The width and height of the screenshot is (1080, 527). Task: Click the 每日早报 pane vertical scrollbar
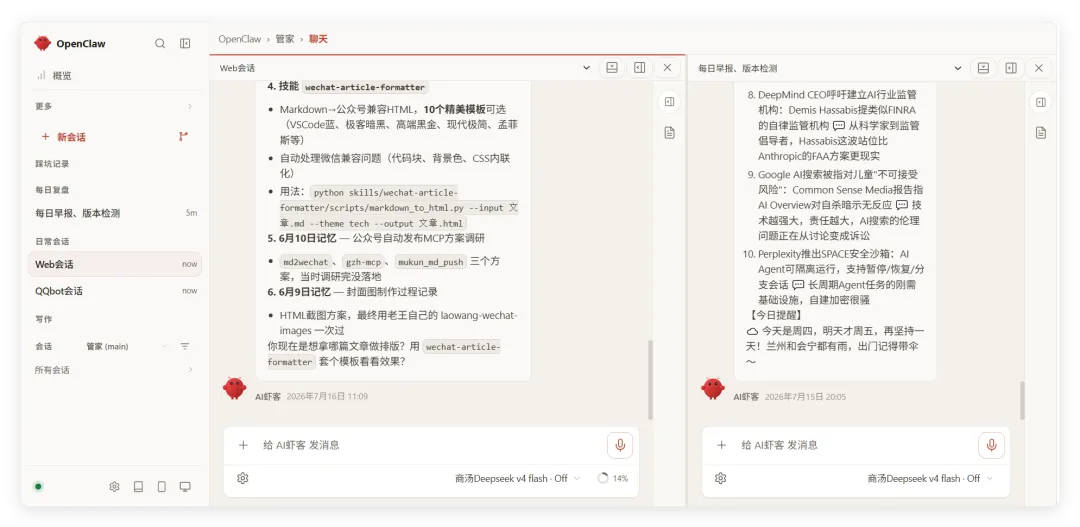(x=1022, y=400)
